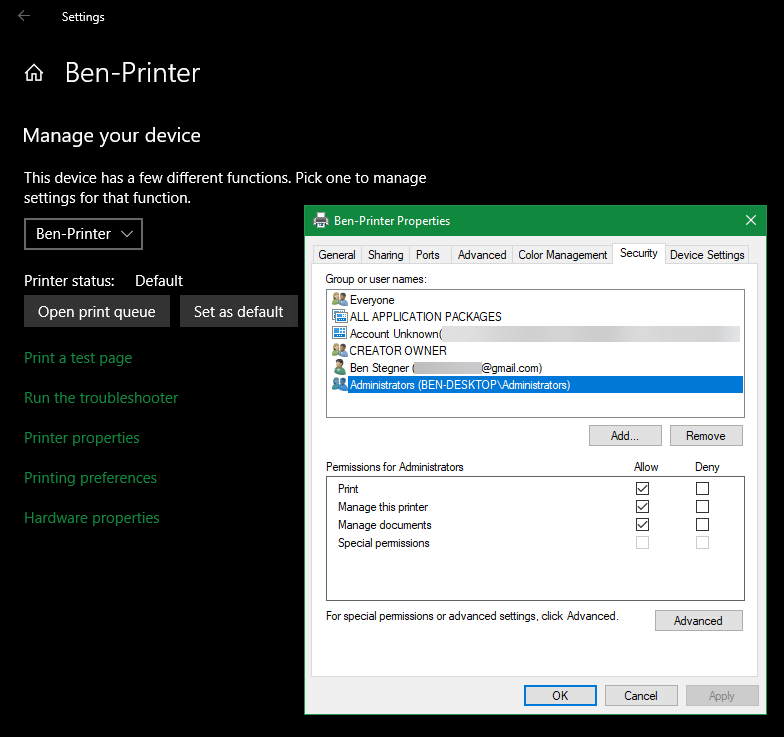Check Deny for Manage this printer
The height and width of the screenshot is (737, 784).
click(702, 507)
